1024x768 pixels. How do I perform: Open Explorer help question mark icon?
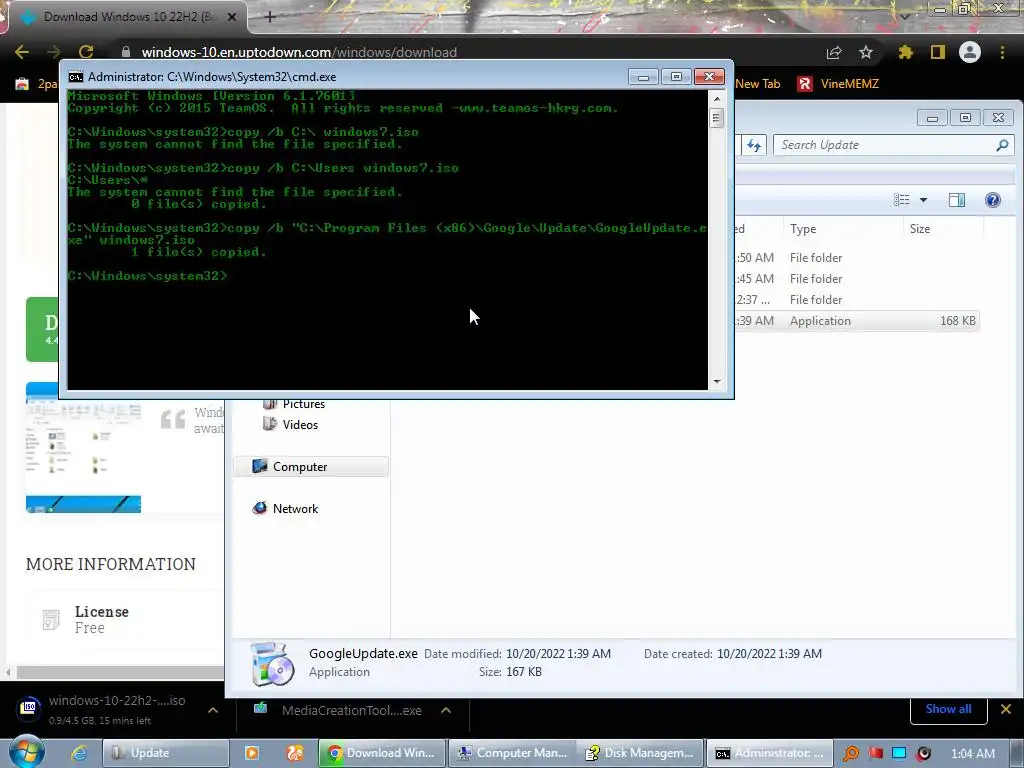point(993,200)
